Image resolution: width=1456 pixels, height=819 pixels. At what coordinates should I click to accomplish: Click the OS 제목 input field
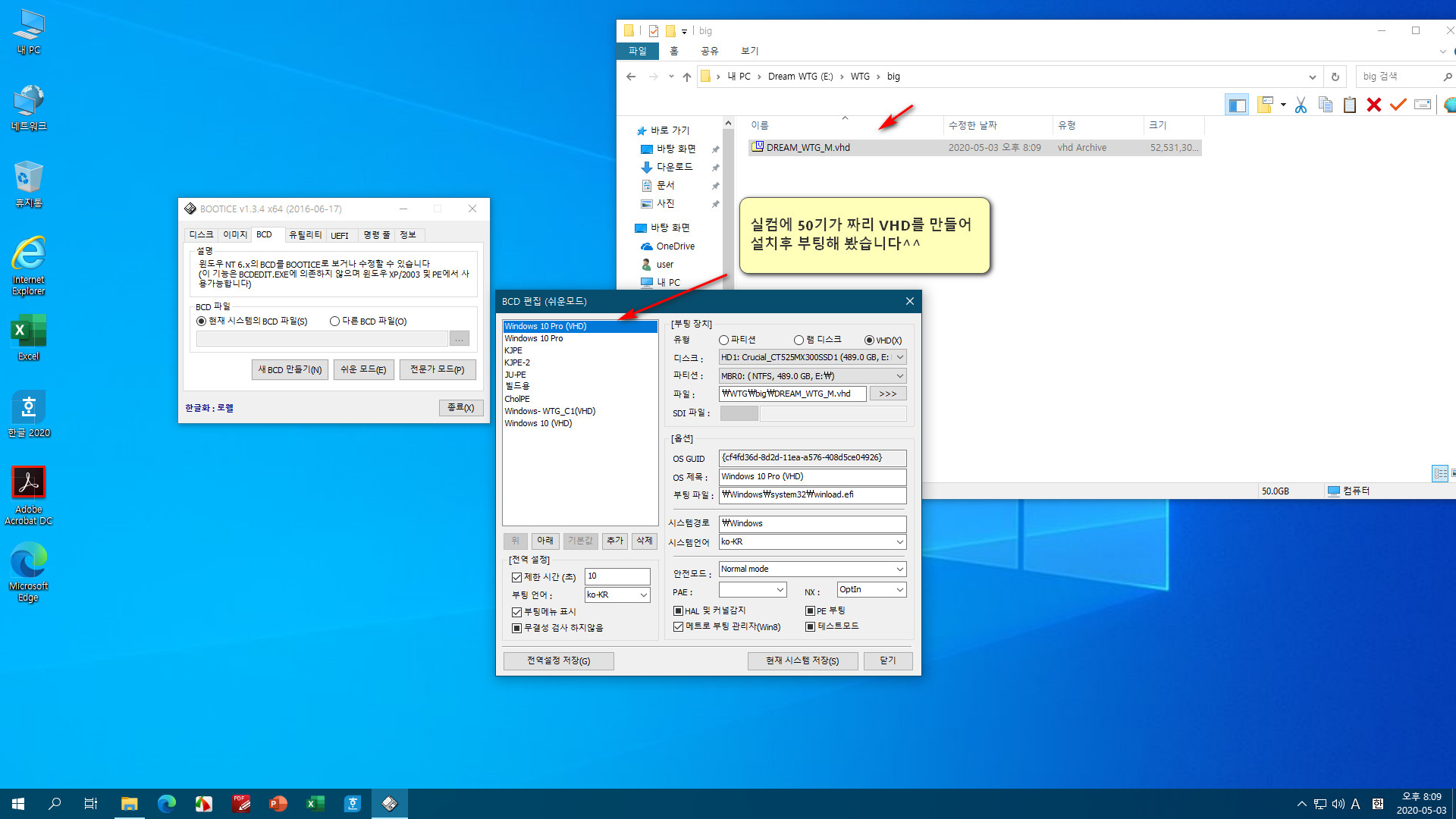[812, 477]
